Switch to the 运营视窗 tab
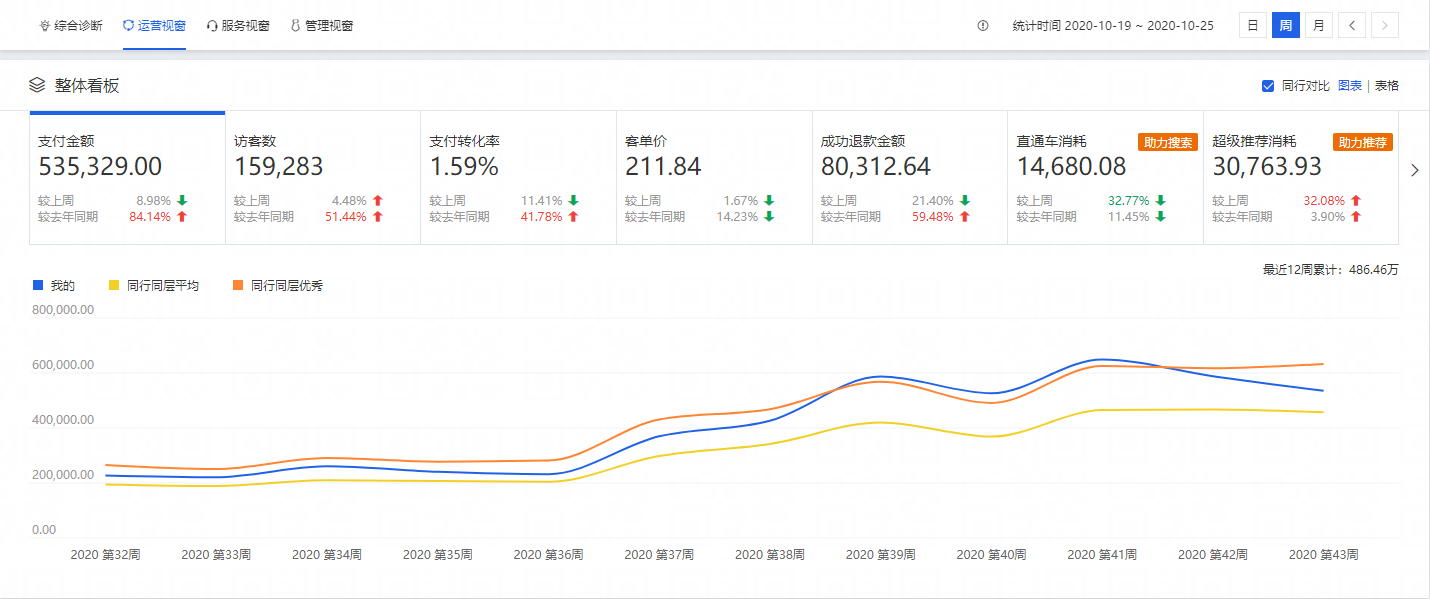 (154, 26)
